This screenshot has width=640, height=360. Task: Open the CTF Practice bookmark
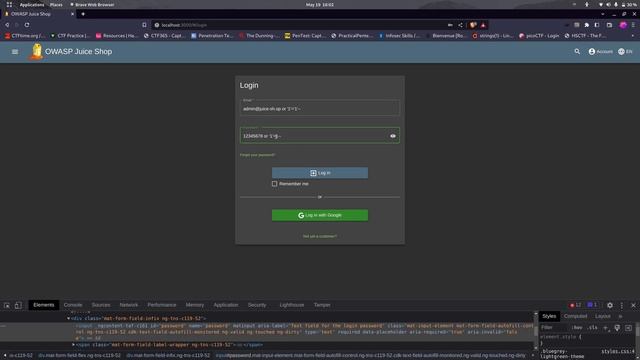click(70, 36)
